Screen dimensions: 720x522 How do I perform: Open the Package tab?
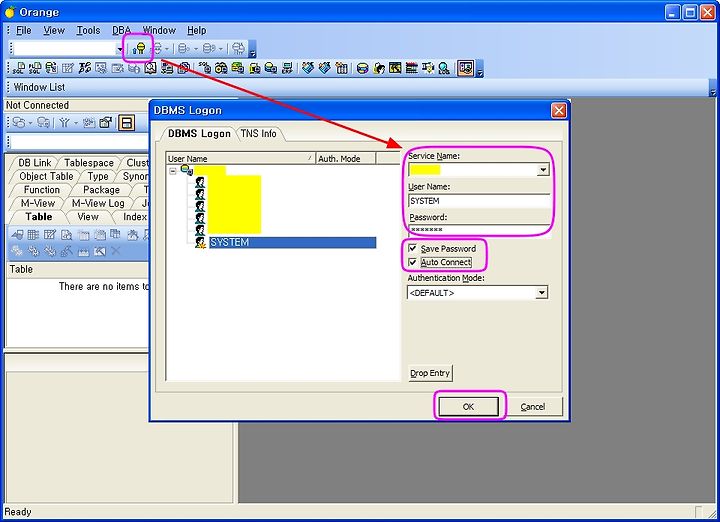point(101,190)
